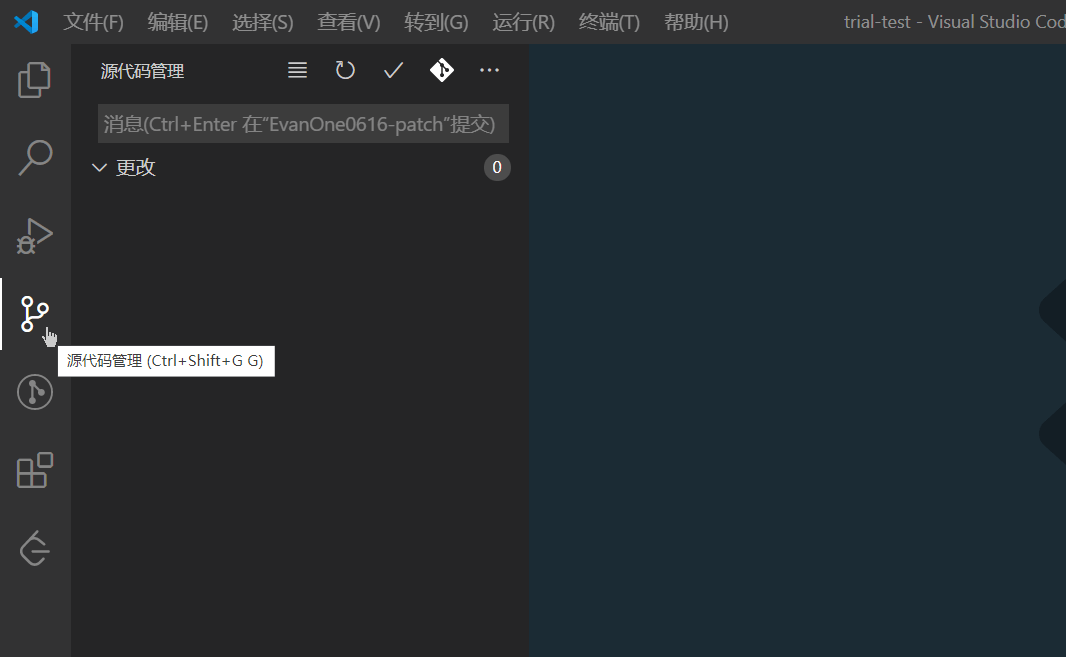Open the GitHub Pull Requests view
The width and height of the screenshot is (1066, 657).
coord(34,392)
